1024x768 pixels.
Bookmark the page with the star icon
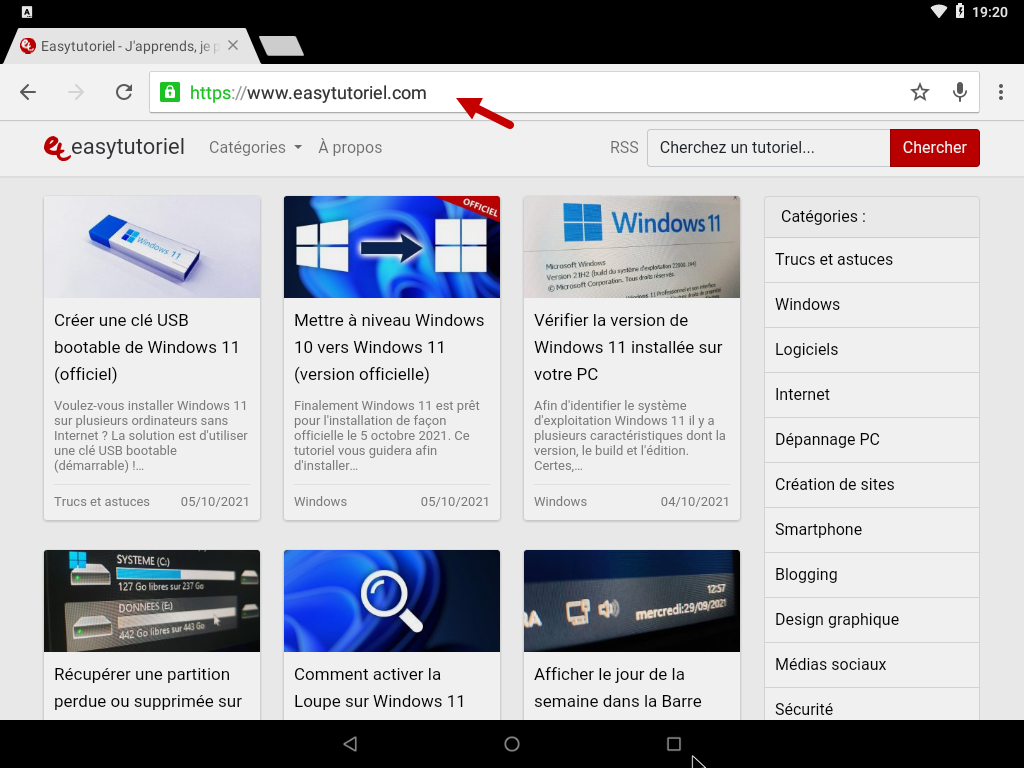click(920, 92)
